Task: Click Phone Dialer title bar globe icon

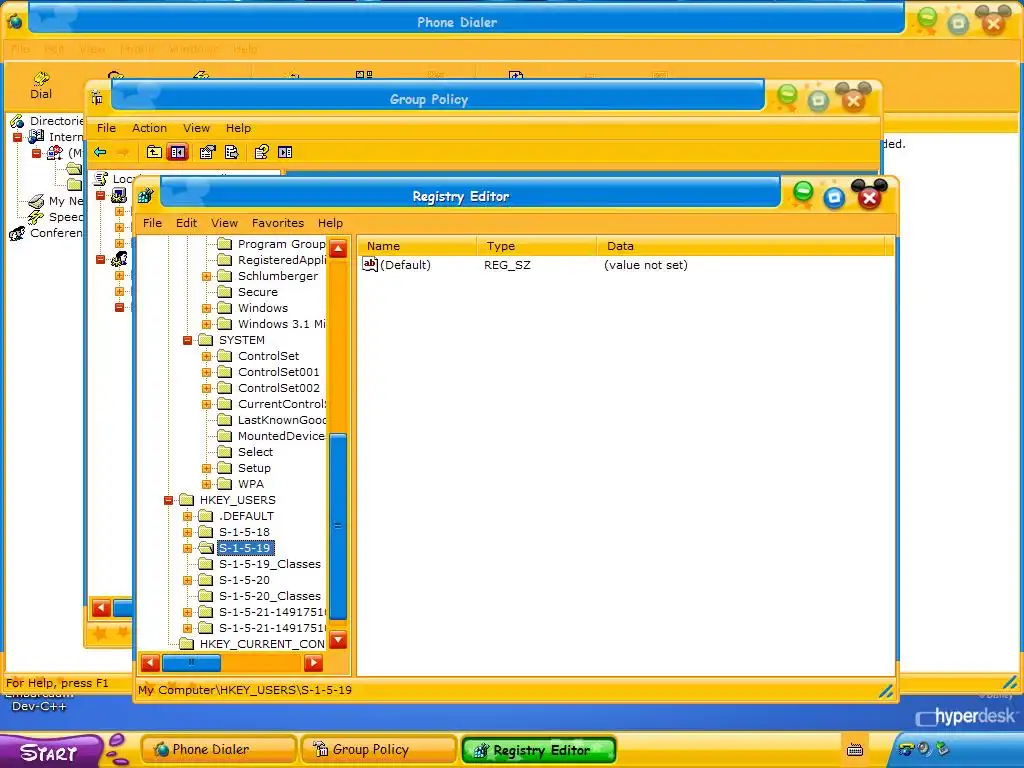Action: click(x=14, y=22)
